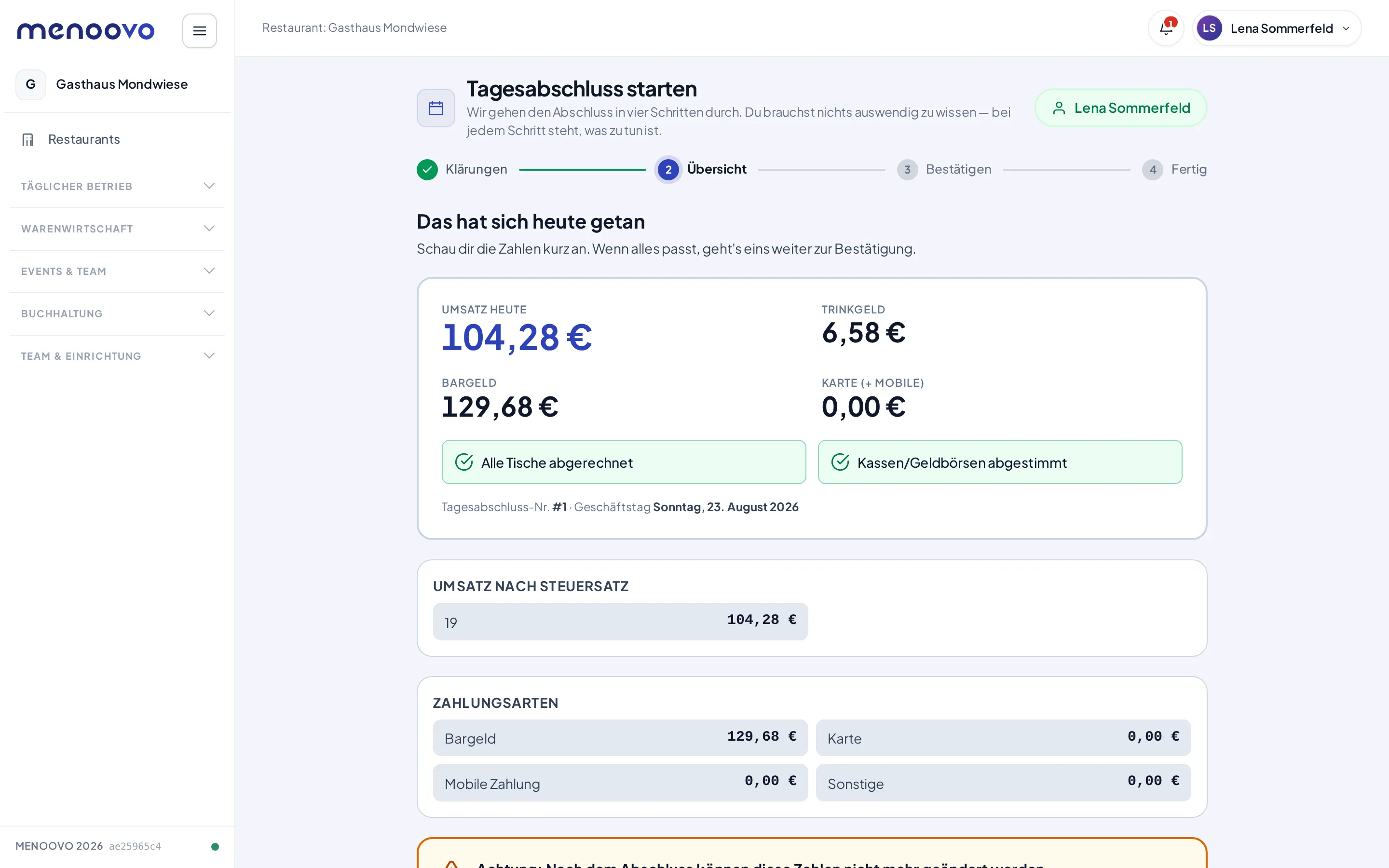Click the step 2 circle for Übersicht
The image size is (1389, 868).
click(668, 169)
